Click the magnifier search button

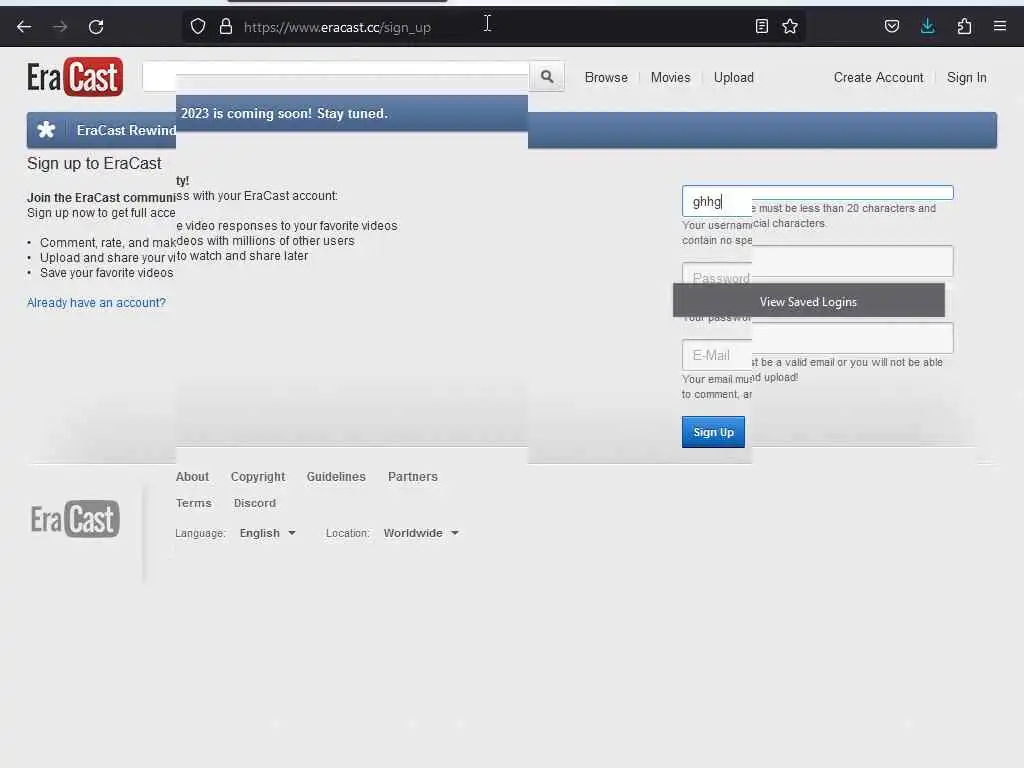(547, 77)
